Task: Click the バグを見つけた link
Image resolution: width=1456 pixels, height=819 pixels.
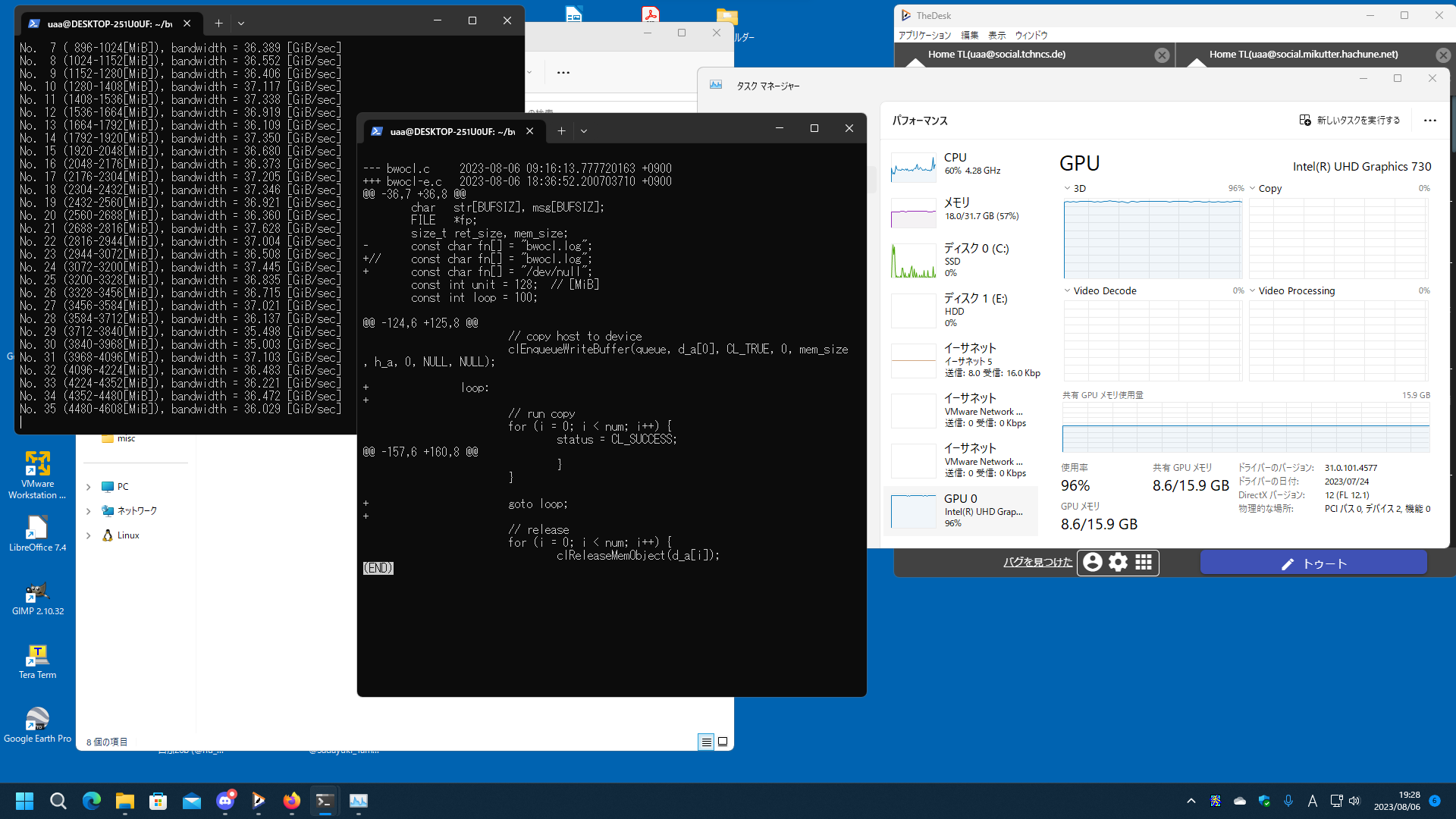Action: click(1037, 562)
